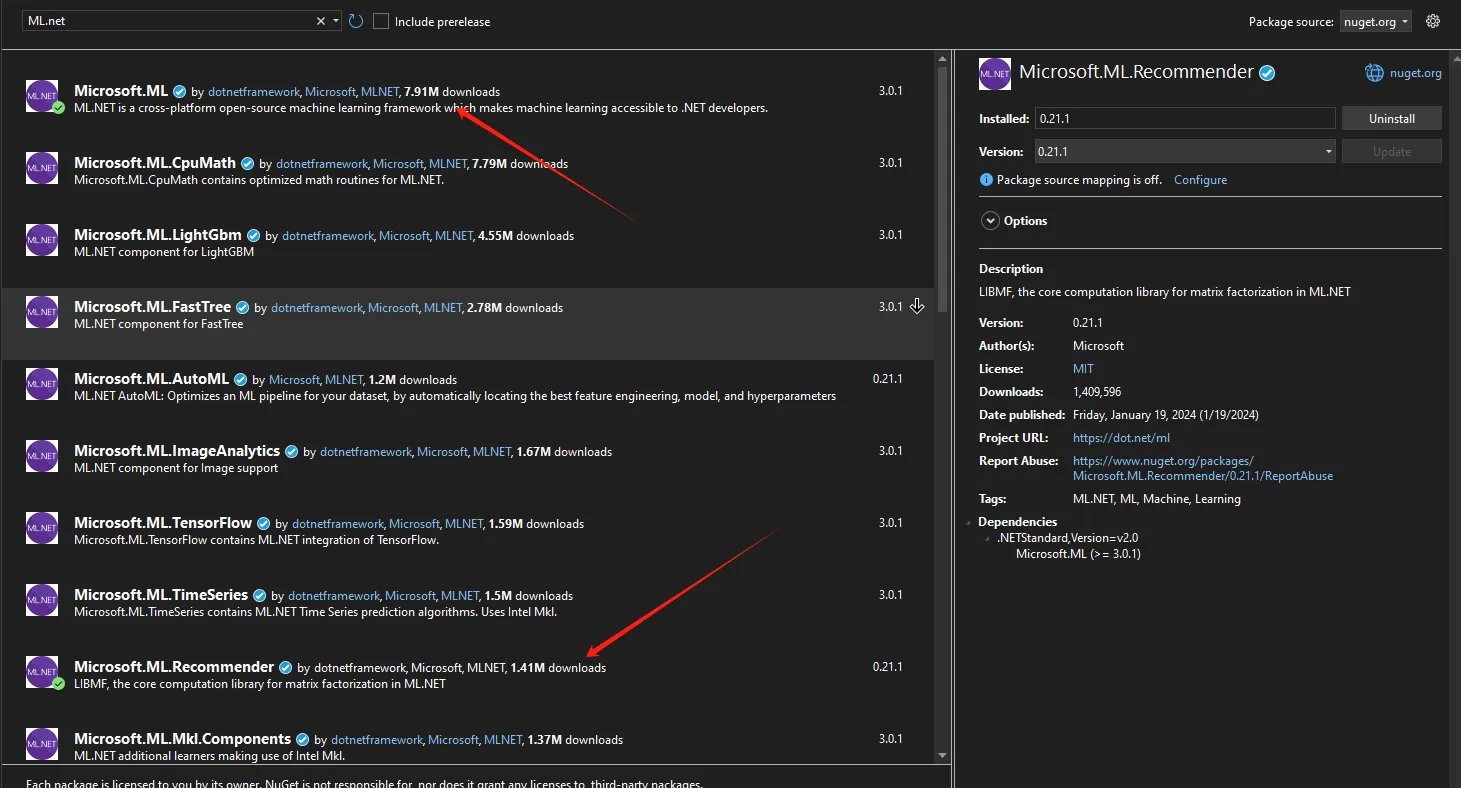Screen dimensions: 1461x788
Task: Click the Microsoft.ML.Recommender package icon in list
Action: pyautogui.click(x=42, y=672)
